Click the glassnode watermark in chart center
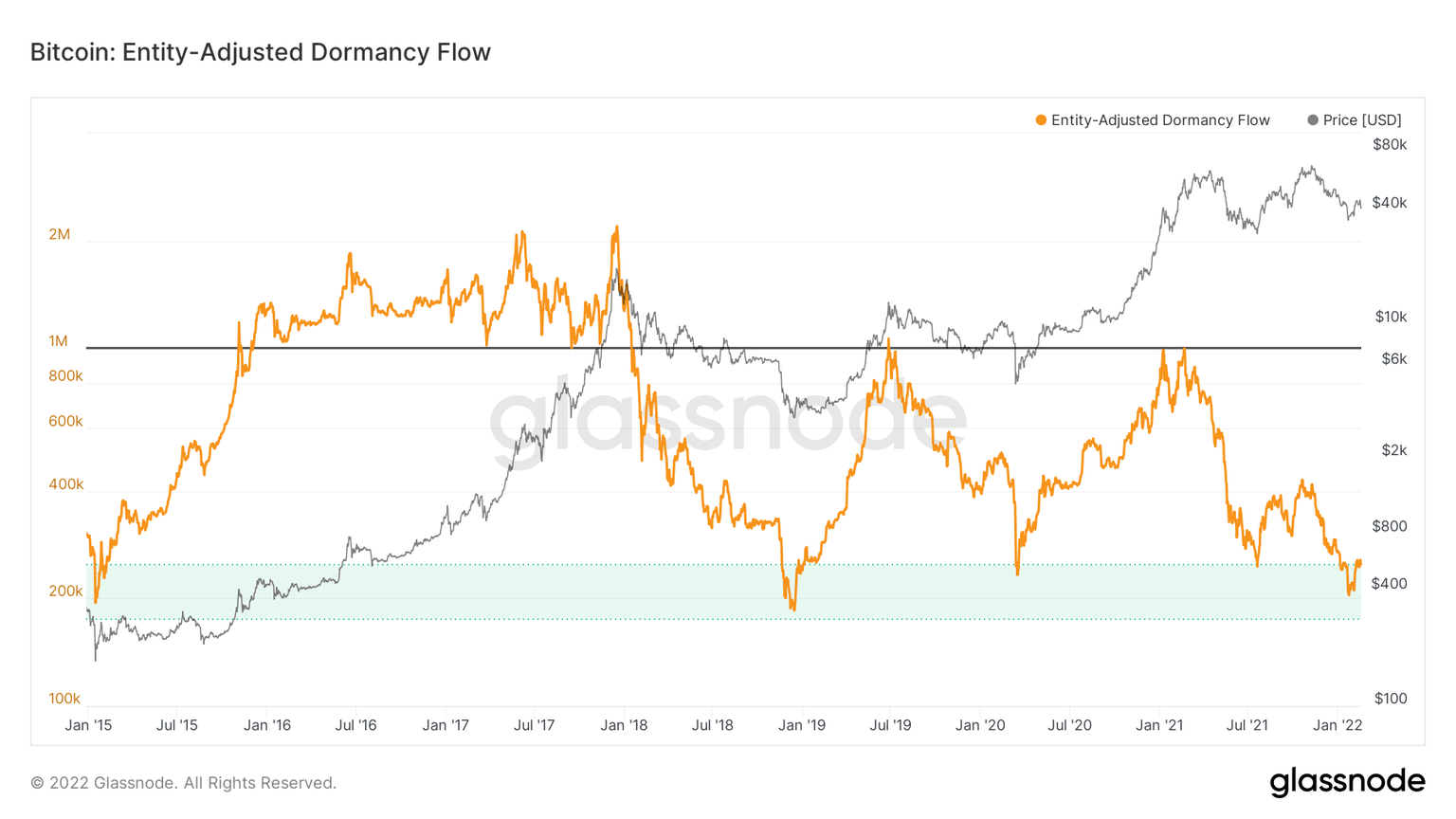The height and width of the screenshot is (819, 1456). pos(728,418)
